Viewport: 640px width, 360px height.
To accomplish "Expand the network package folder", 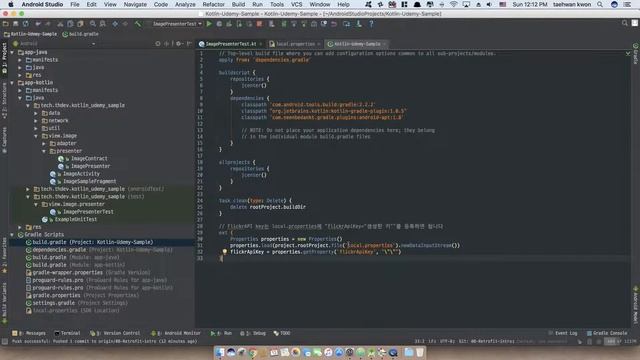I will 36,121.
